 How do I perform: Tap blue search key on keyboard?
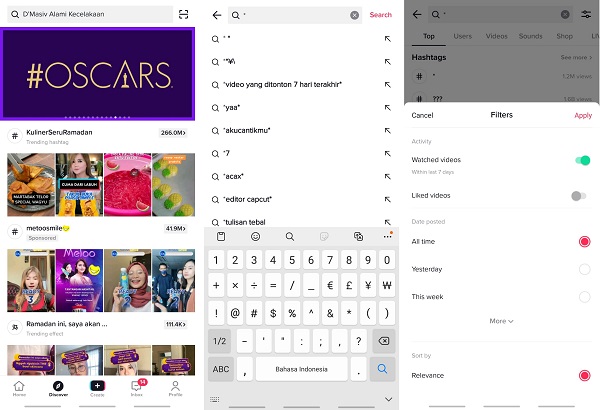(x=382, y=369)
